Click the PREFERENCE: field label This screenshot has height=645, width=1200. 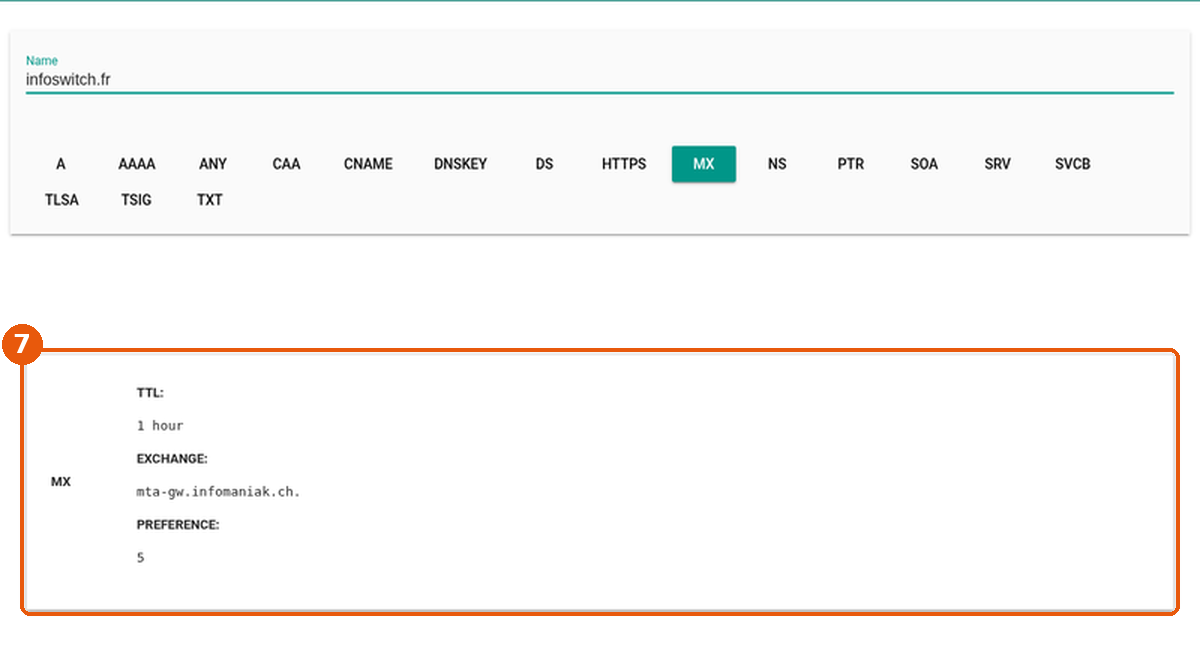[178, 525]
